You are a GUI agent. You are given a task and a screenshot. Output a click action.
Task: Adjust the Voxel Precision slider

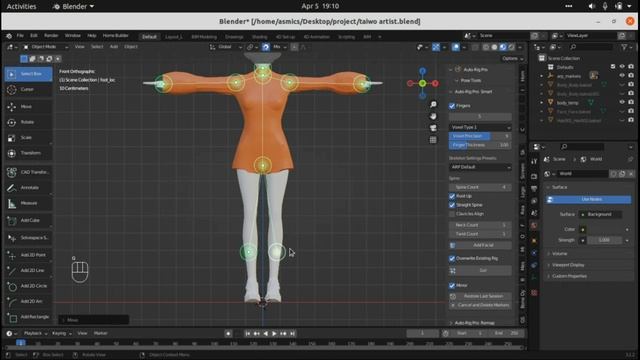coord(480,136)
